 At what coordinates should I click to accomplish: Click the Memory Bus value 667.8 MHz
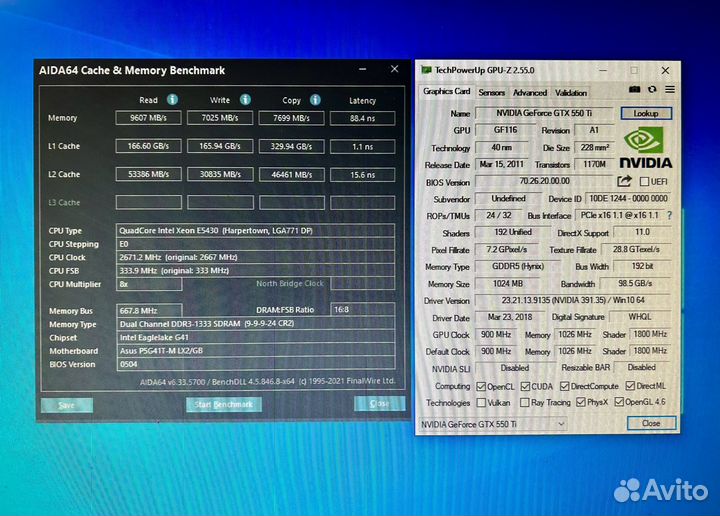click(149, 311)
